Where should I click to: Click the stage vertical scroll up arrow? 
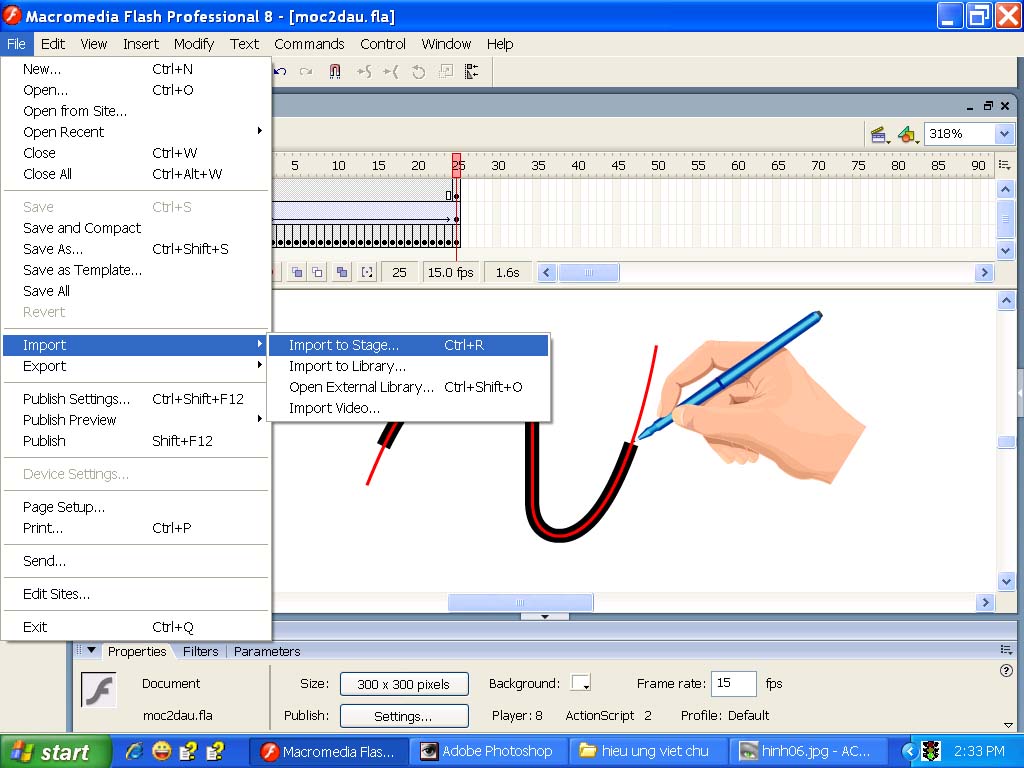pos(1006,301)
